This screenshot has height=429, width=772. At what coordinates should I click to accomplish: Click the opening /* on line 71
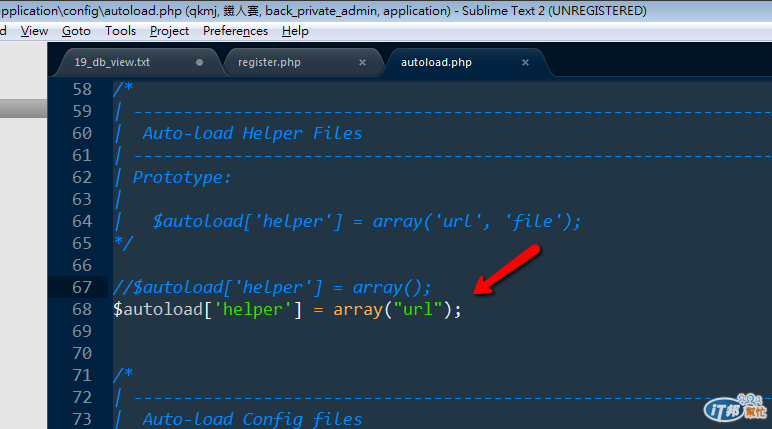pyautogui.click(x=123, y=375)
